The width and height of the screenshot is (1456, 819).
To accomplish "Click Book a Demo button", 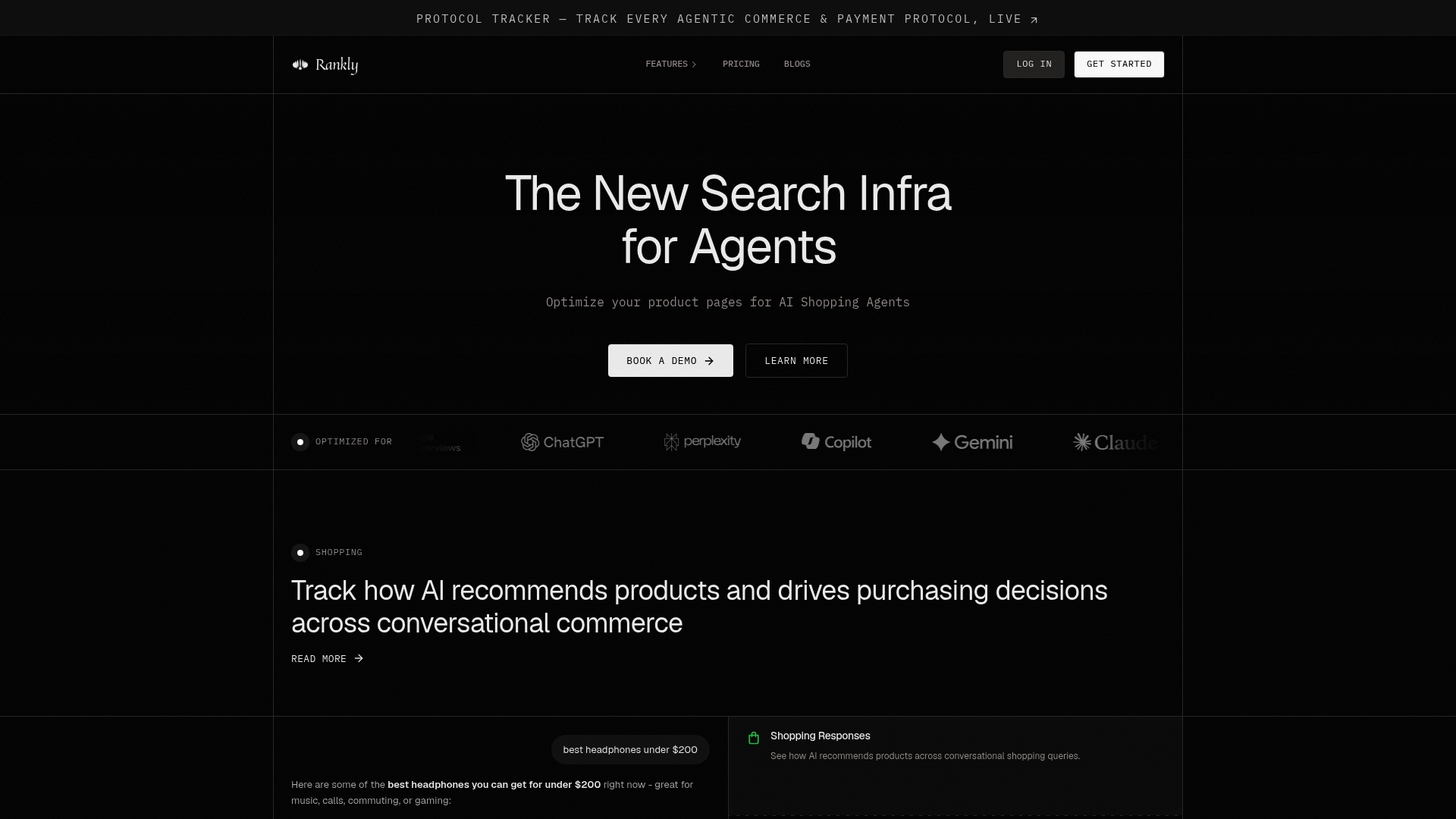I will point(670,361).
